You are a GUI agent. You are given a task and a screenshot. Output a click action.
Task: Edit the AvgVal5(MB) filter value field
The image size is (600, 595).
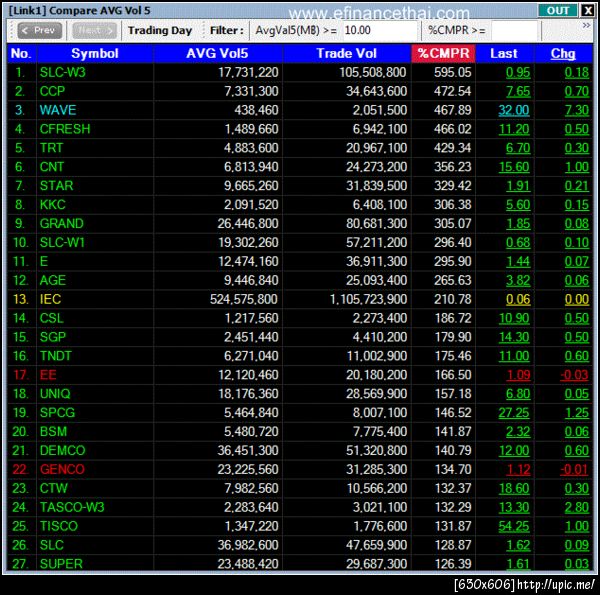[379, 30]
